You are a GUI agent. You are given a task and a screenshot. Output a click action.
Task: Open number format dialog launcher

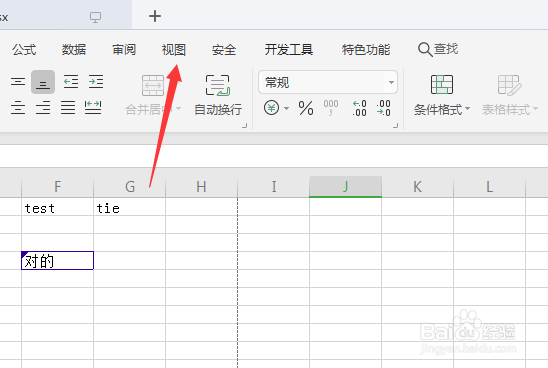[396, 126]
